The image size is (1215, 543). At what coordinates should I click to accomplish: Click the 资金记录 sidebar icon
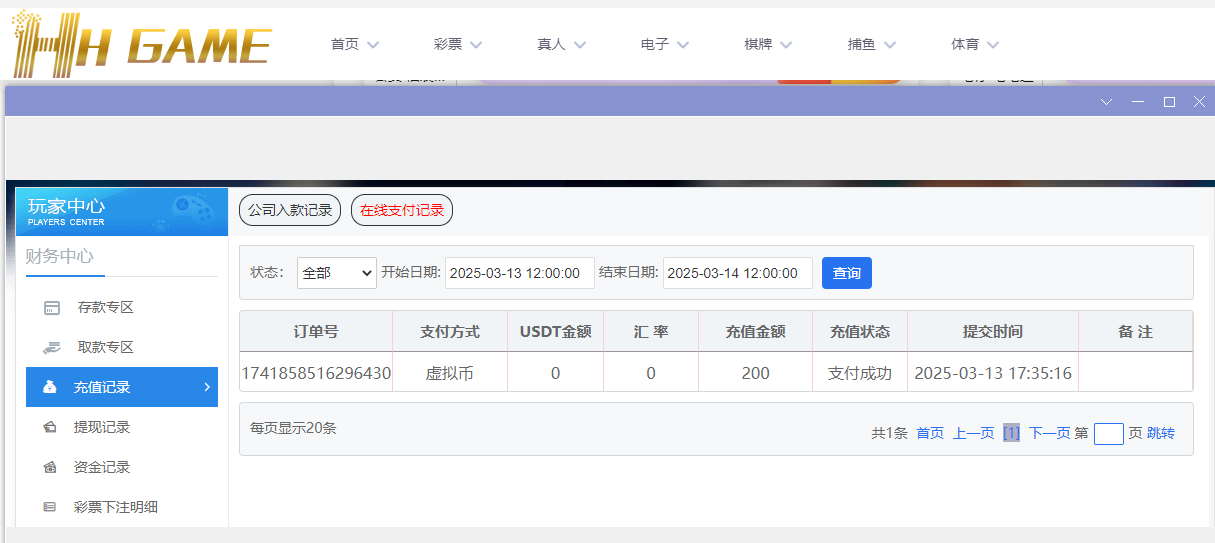pos(50,467)
